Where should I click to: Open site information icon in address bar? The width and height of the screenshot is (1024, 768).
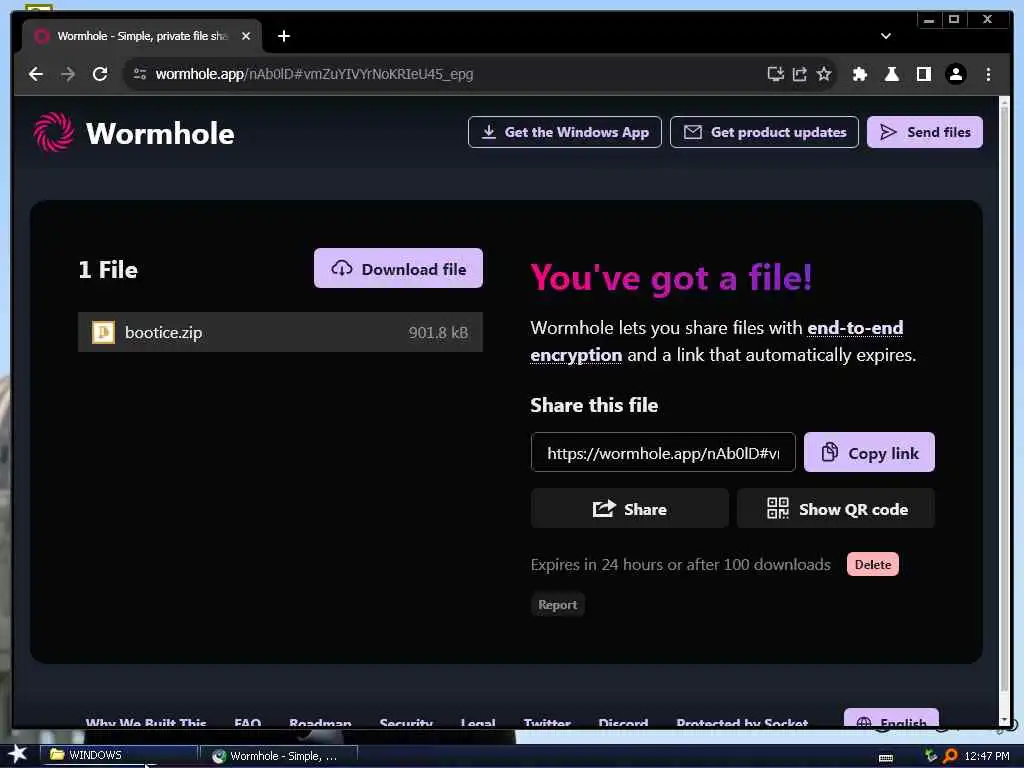click(140, 74)
